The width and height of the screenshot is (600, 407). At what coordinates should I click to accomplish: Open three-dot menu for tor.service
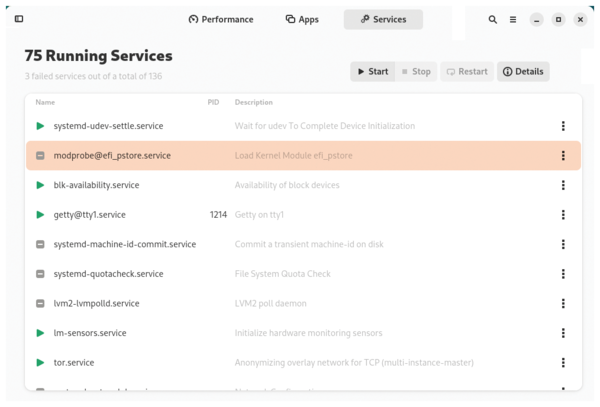tap(563, 363)
